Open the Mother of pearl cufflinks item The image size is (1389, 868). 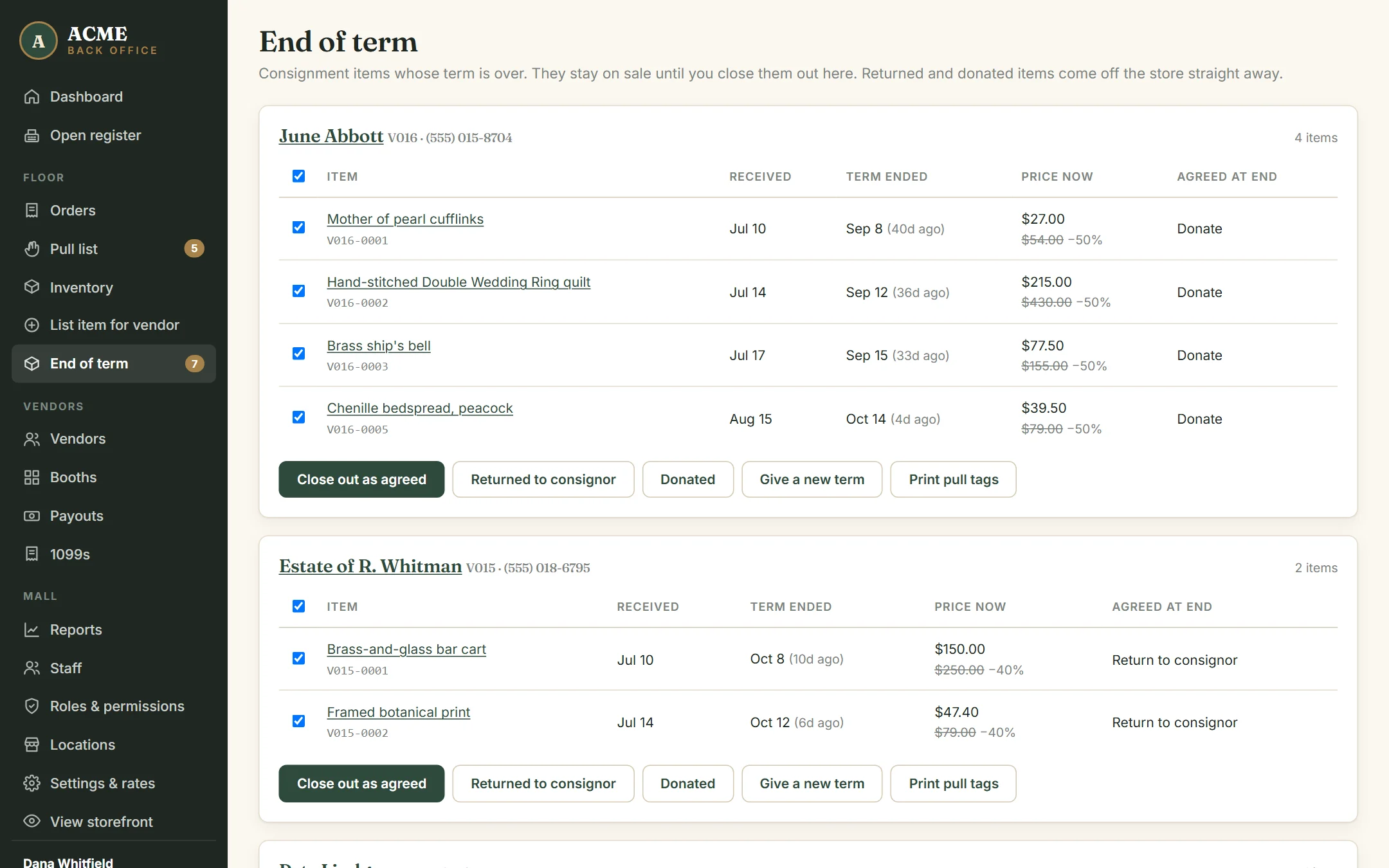click(405, 219)
